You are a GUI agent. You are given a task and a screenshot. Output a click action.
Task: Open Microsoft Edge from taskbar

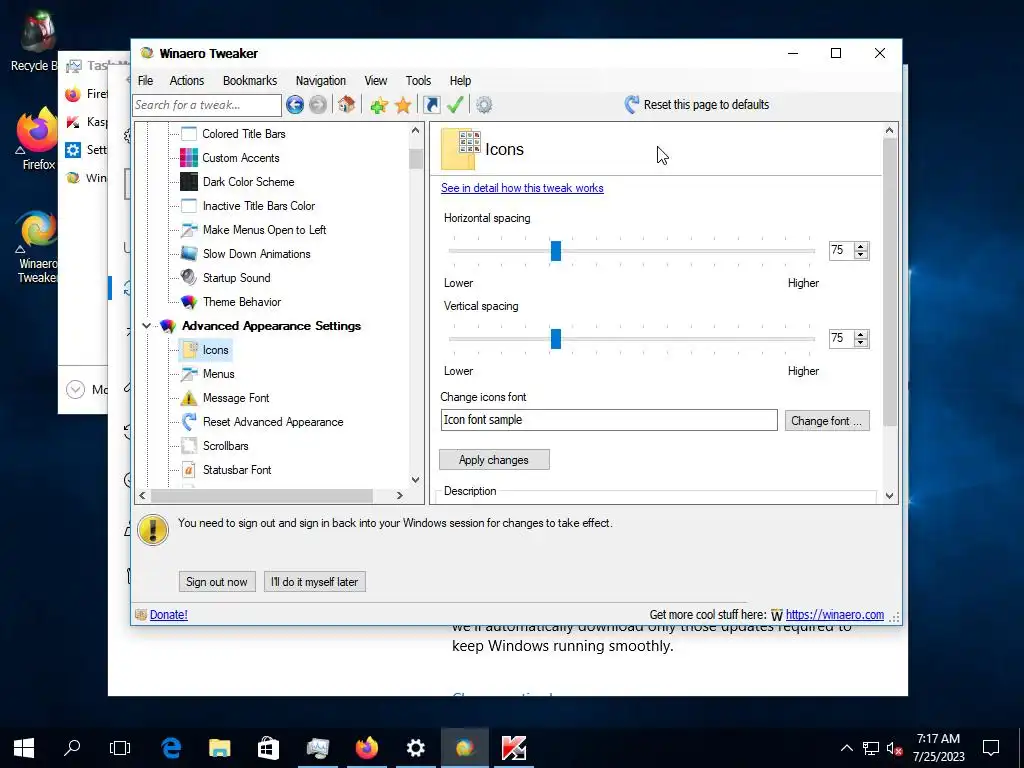pos(171,748)
